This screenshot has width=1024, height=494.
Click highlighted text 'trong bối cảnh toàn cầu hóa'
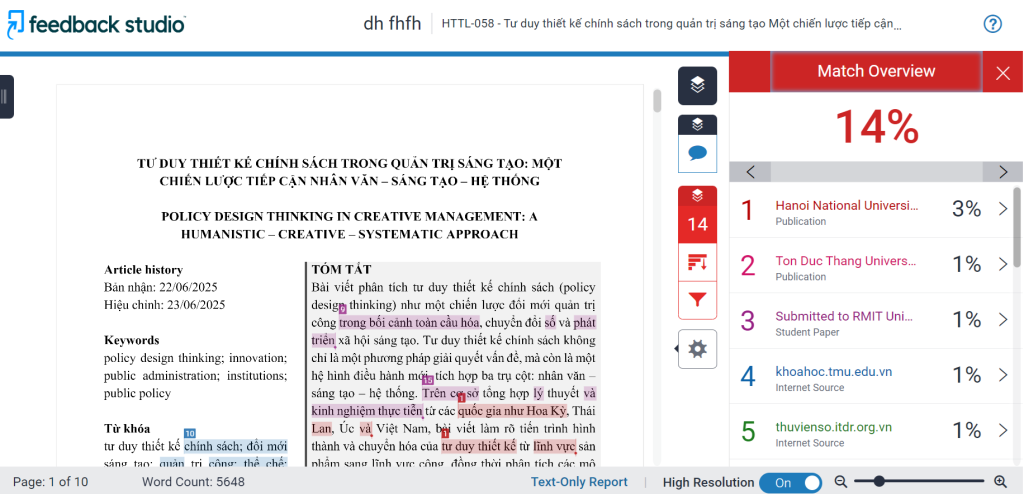tap(409, 322)
